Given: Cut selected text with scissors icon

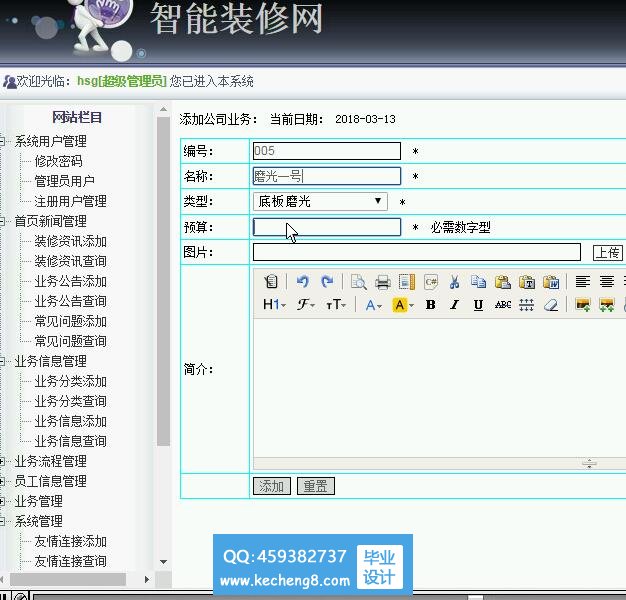Looking at the screenshot, I should pos(454,282).
